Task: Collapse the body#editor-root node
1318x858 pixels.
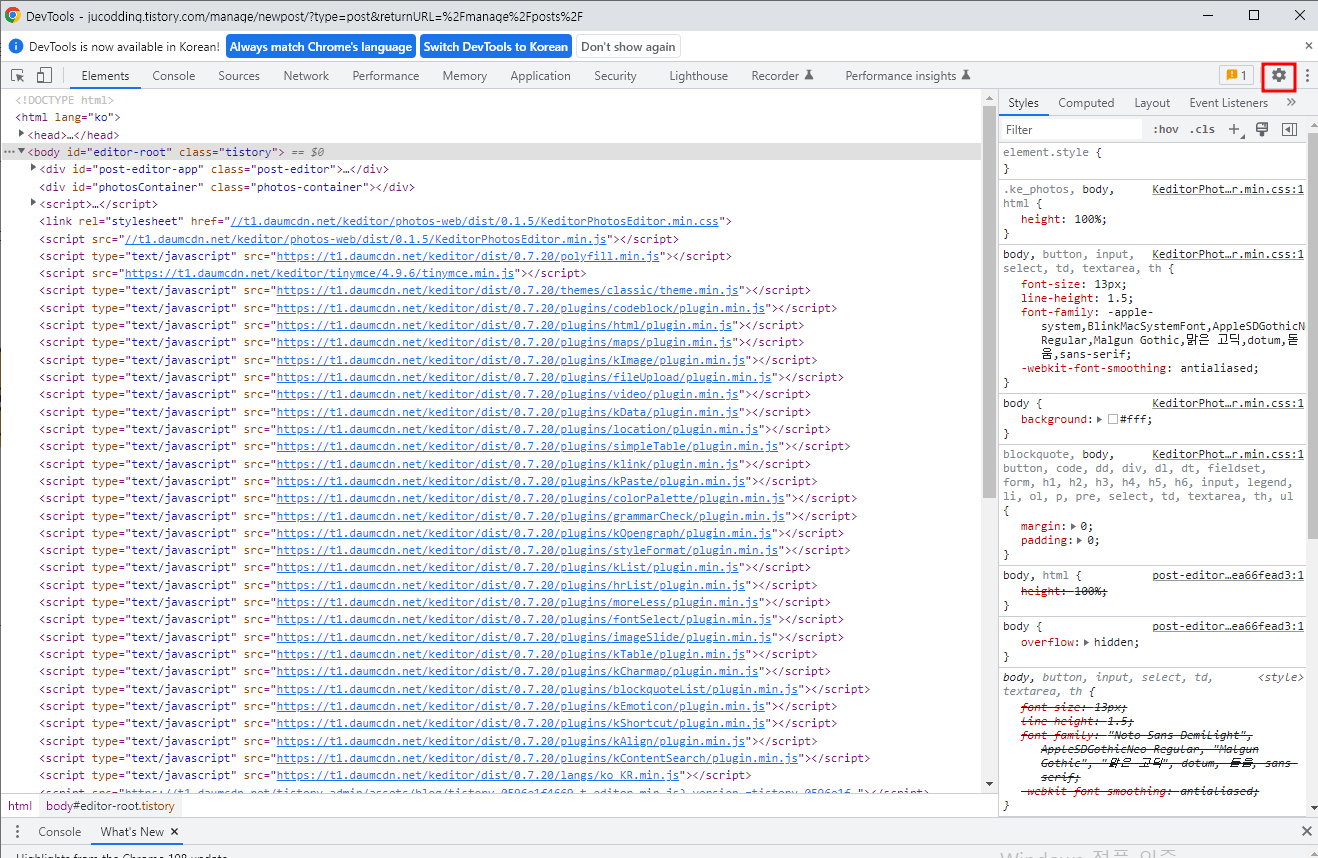Action: pos(22,152)
